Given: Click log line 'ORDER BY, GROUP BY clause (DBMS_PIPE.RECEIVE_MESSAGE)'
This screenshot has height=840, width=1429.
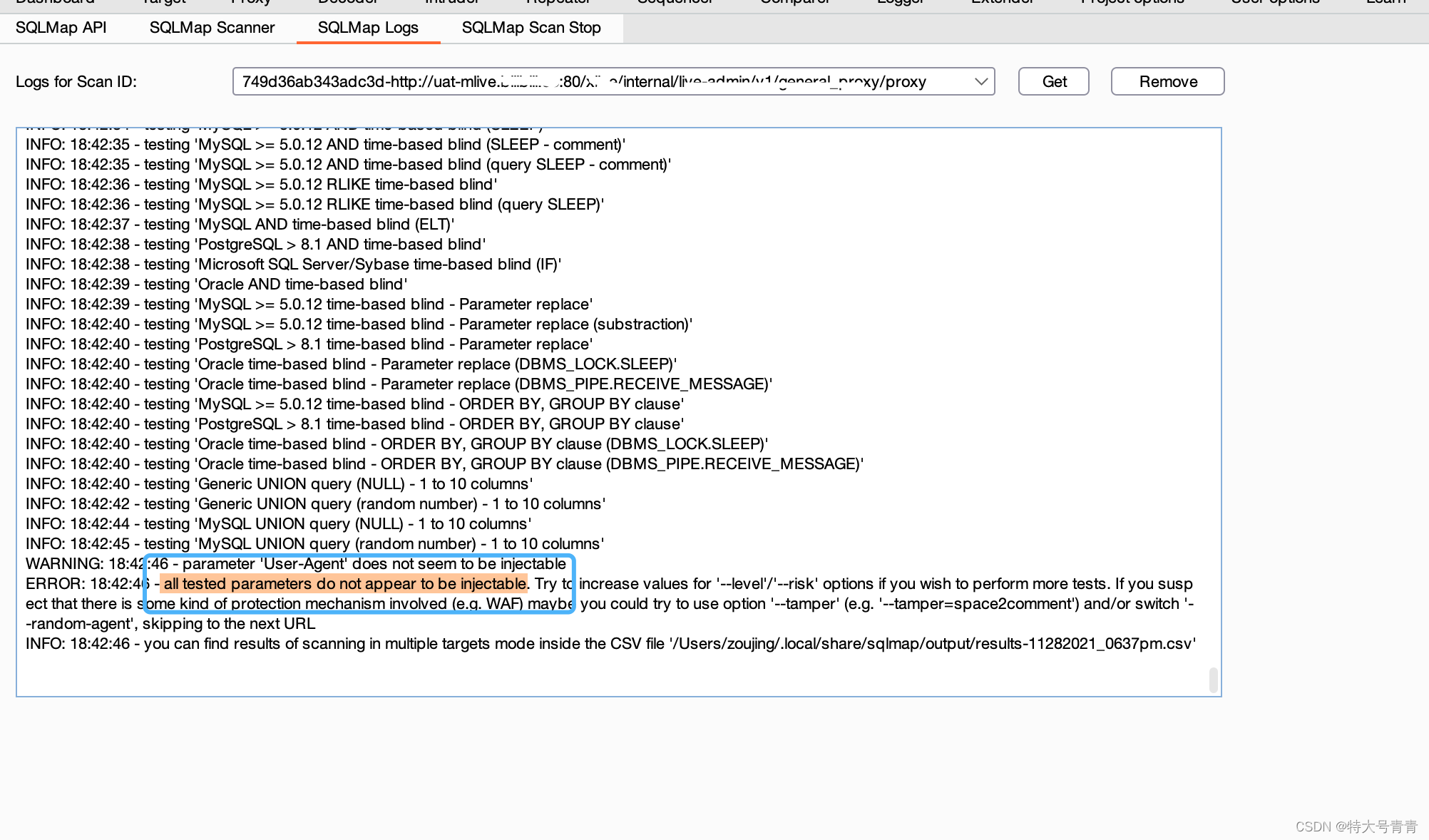Looking at the screenshot, I should (x=445, y=464).
